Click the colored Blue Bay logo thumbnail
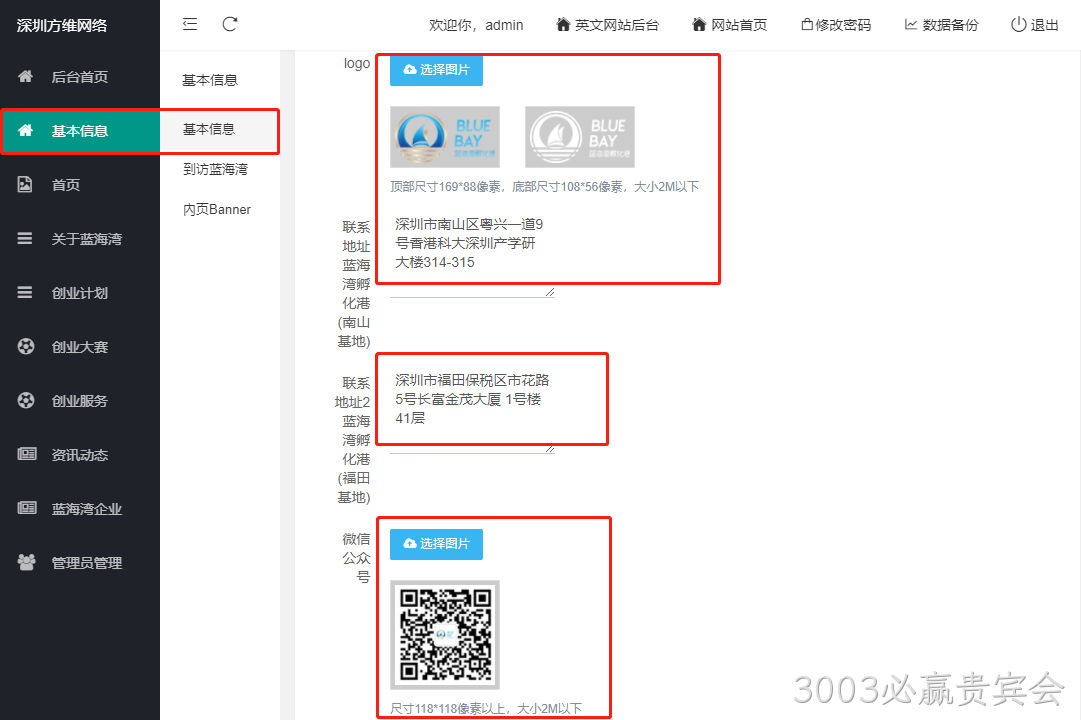This screenshot has height=720, width=1081. [445, 137]
